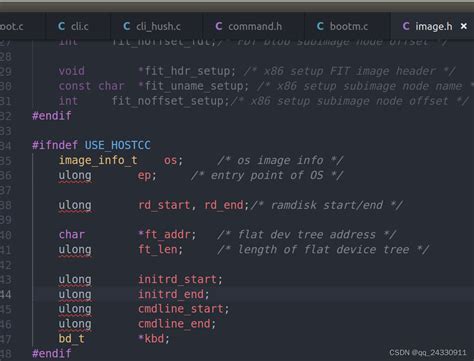Image resolution: width=474 pixels, height=361 pixels.
Task: Click the cmdline_end variable
Action: coord(174,324)
